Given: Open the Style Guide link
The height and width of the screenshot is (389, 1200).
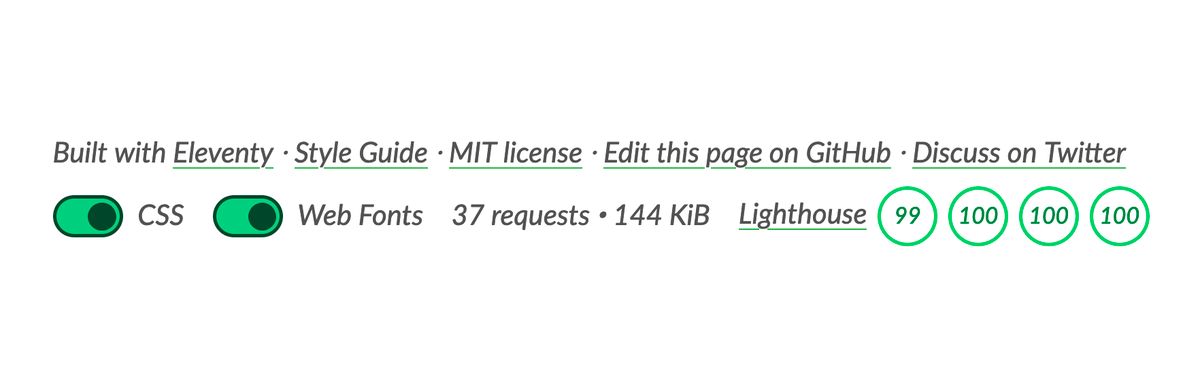Looking at the screenshot, I should (361, 154).
